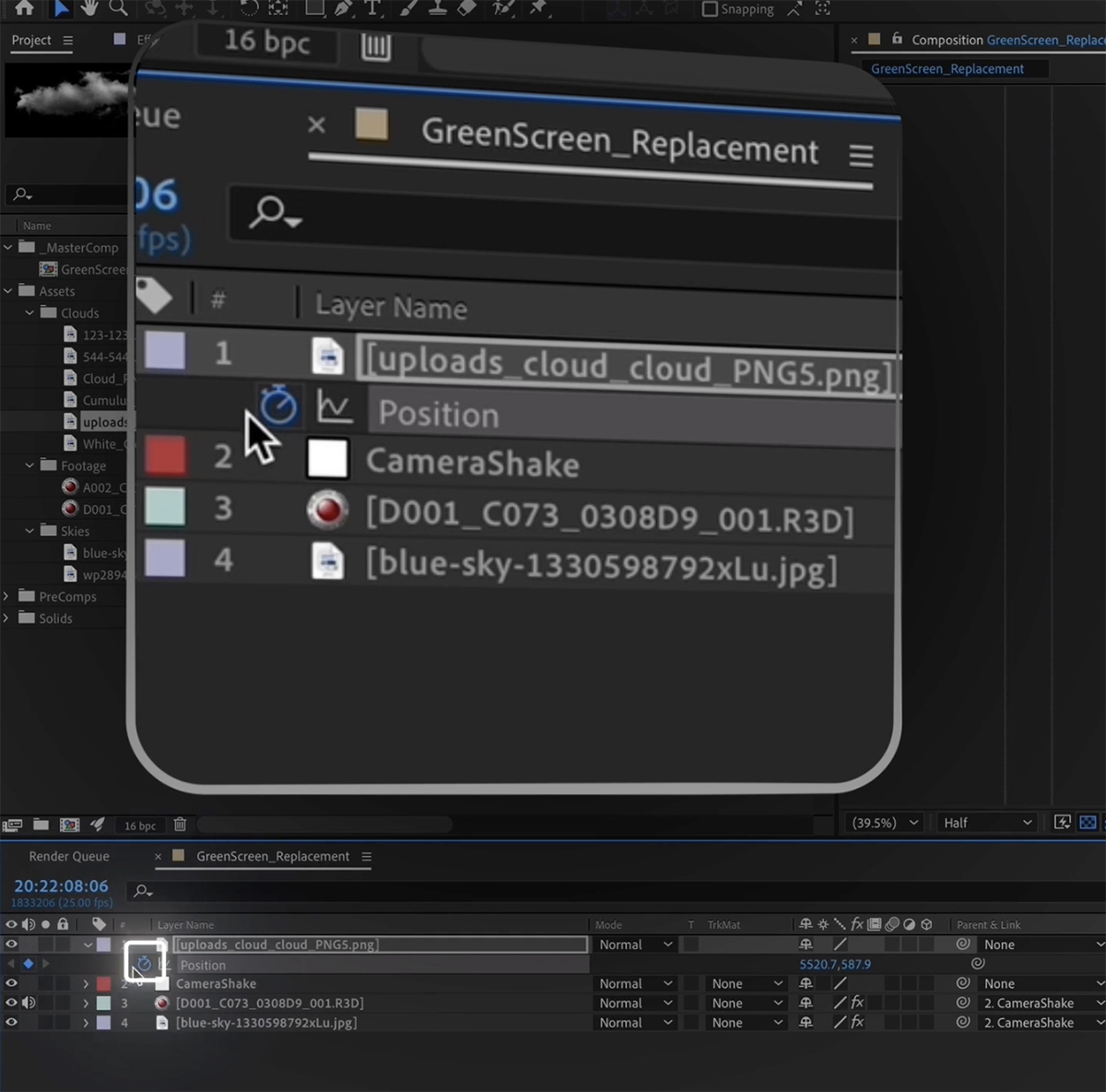Select the Project panel tab
Viewport: 1106px width, 1092px height.
(31, 40)
